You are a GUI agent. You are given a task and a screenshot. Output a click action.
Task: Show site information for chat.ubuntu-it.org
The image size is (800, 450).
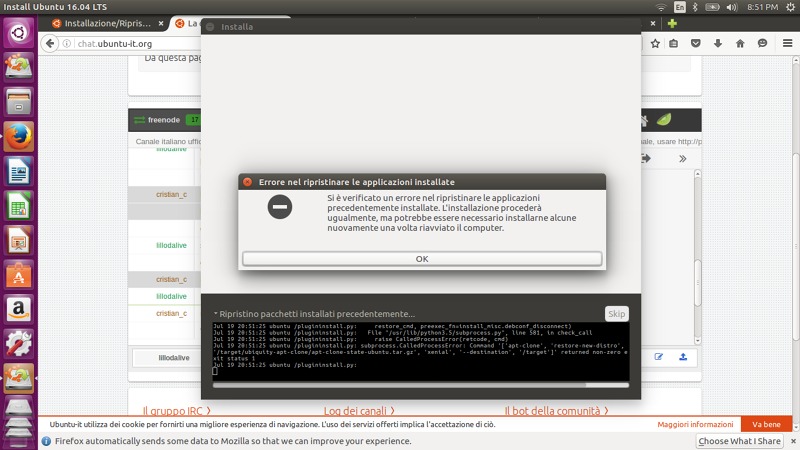67,43
